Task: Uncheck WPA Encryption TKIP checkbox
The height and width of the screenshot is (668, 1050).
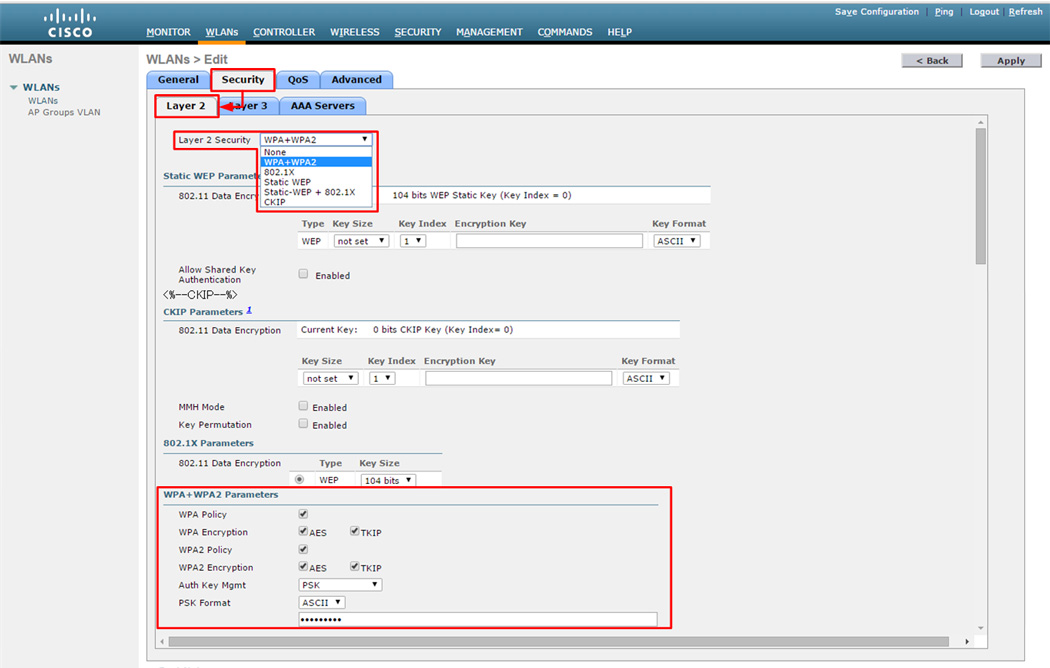Action: (x=354, y=532)
